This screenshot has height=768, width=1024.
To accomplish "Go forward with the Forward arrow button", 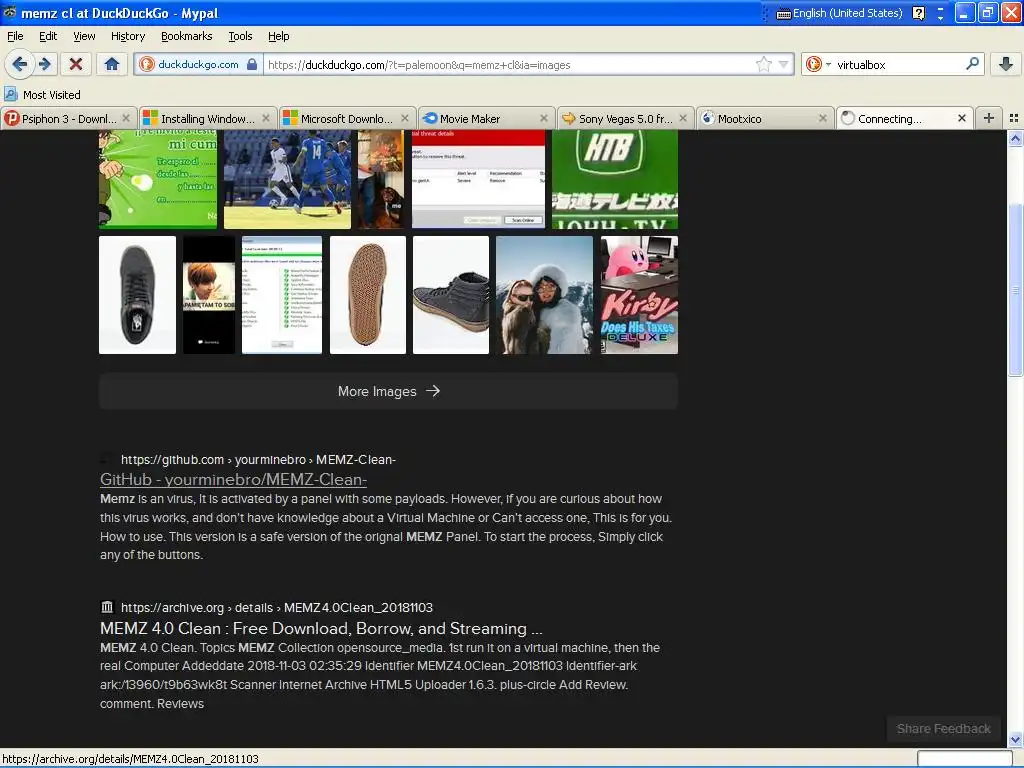I will pyautogui.click(x=45, y=64).
